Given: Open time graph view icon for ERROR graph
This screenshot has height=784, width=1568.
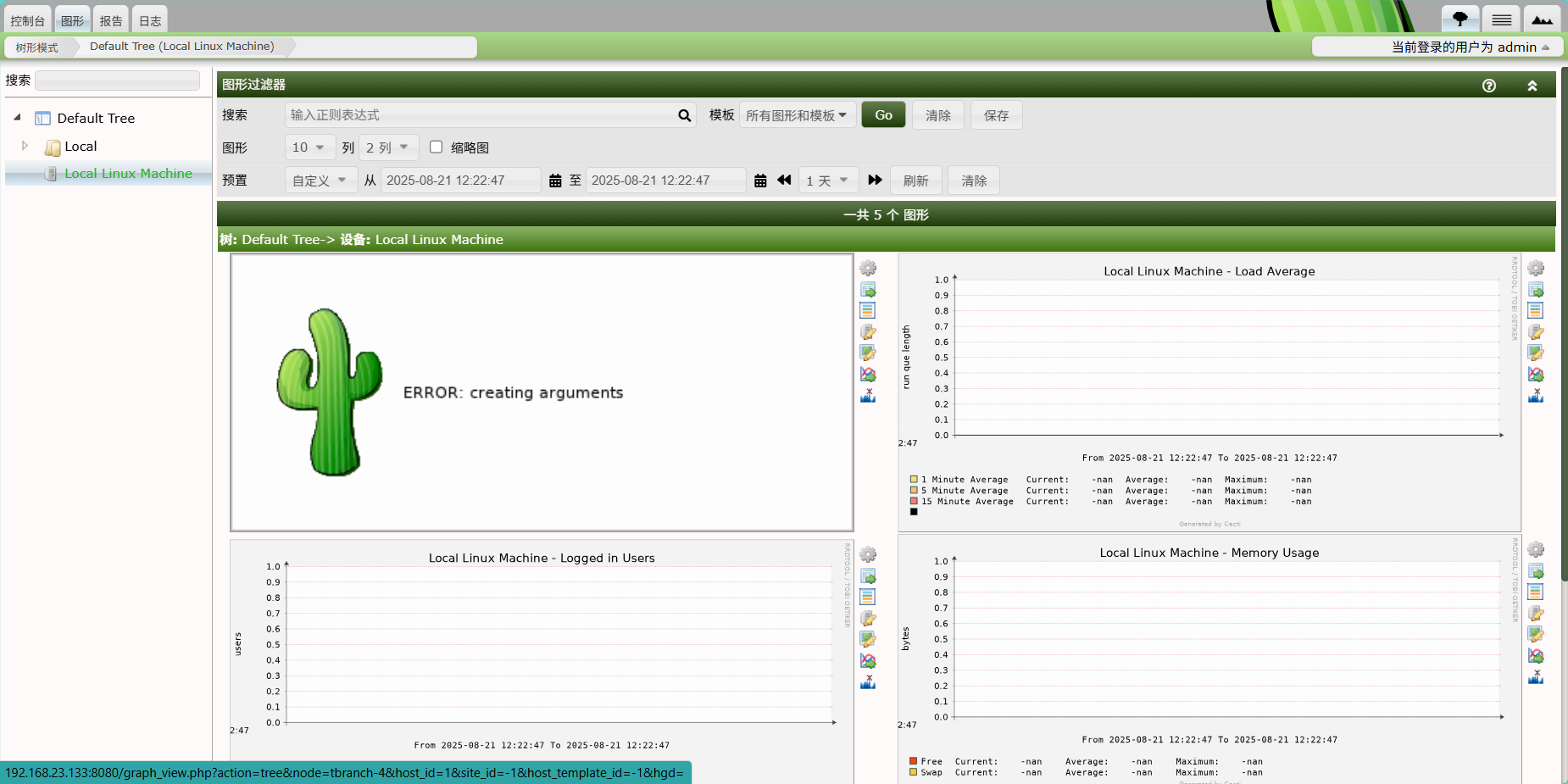Looking at the screenshot, I should tap(868, 311).
